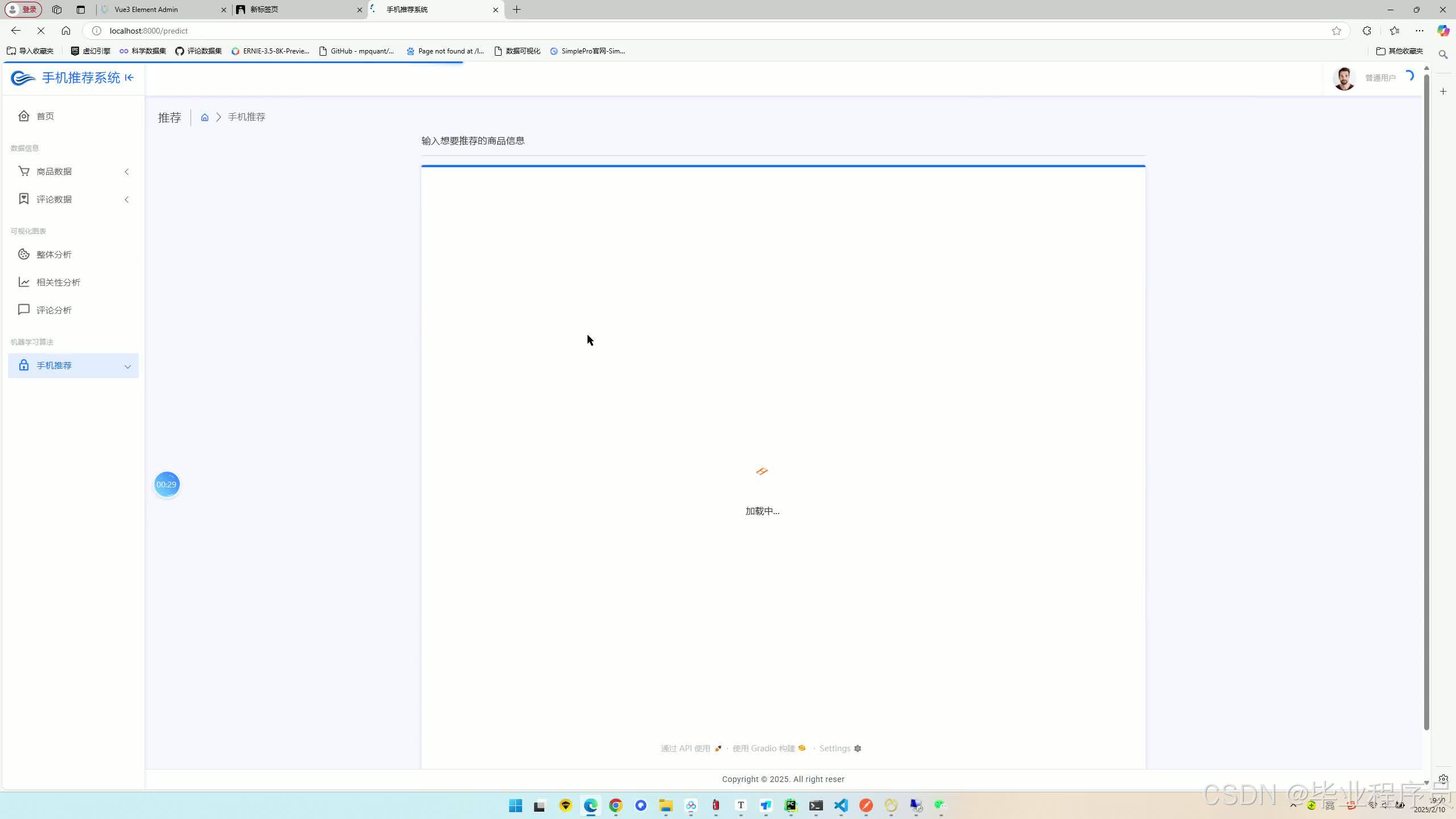Screen dimensions: 1456x819
Task: Open the 数据可视化 bookmark
Action: (517, 51)
